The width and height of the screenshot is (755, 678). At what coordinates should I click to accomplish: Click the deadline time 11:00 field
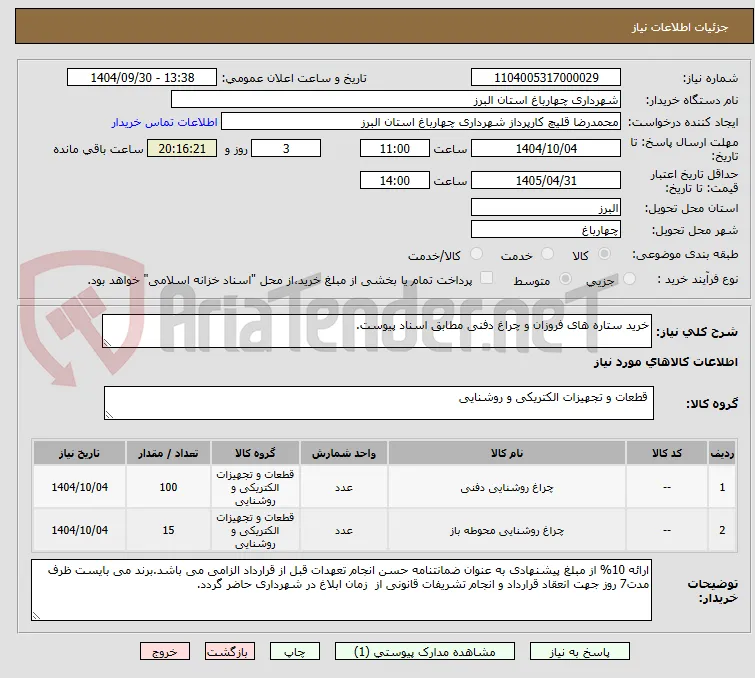pyautogui.click(x=394, y=148)
